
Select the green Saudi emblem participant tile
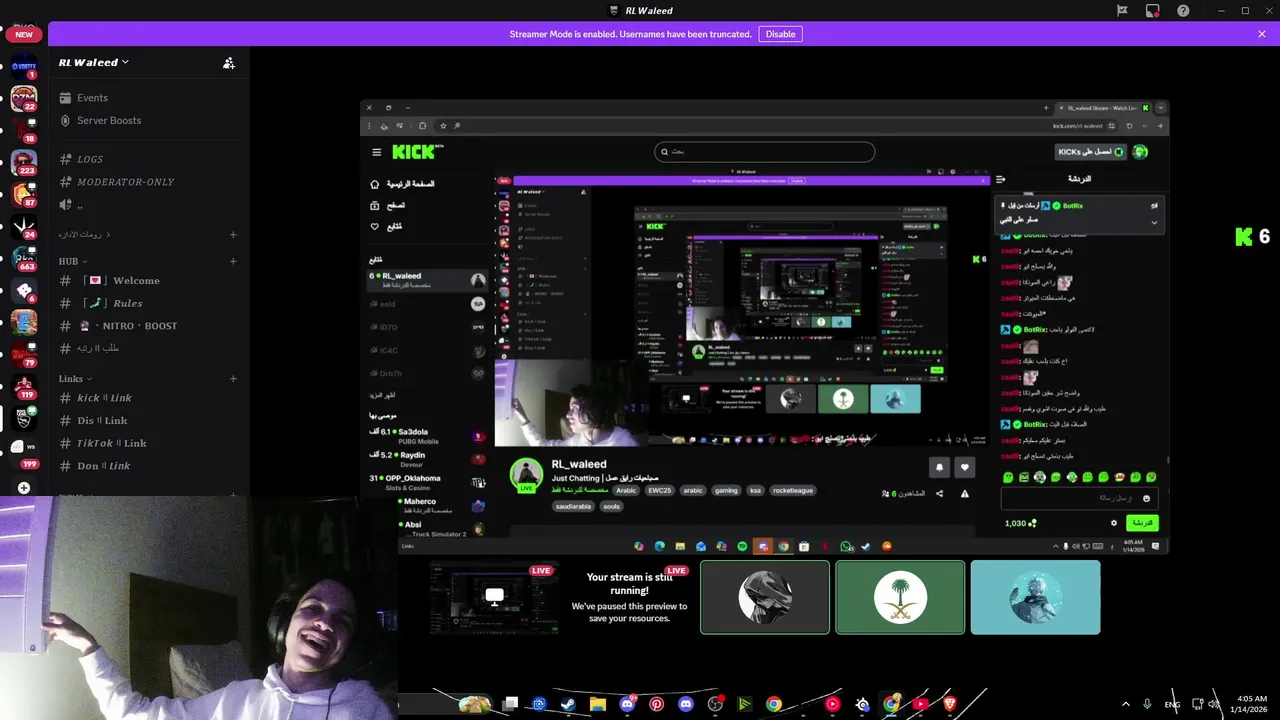(x=900, y=597)
